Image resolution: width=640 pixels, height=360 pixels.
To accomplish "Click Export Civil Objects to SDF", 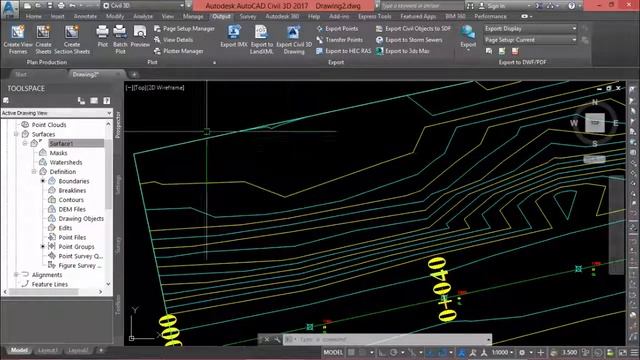I will [x=413, y=29].
